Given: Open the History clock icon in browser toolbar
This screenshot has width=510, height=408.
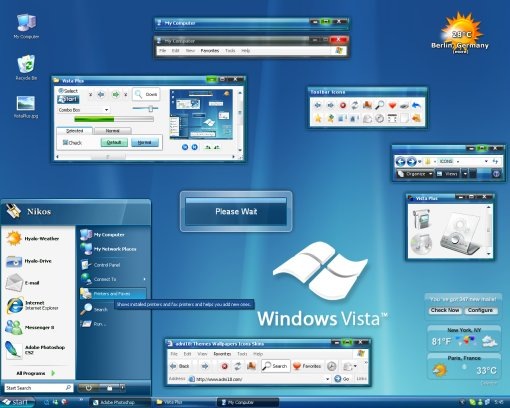Looking at the screenshot, I should (x=331, y=366).
